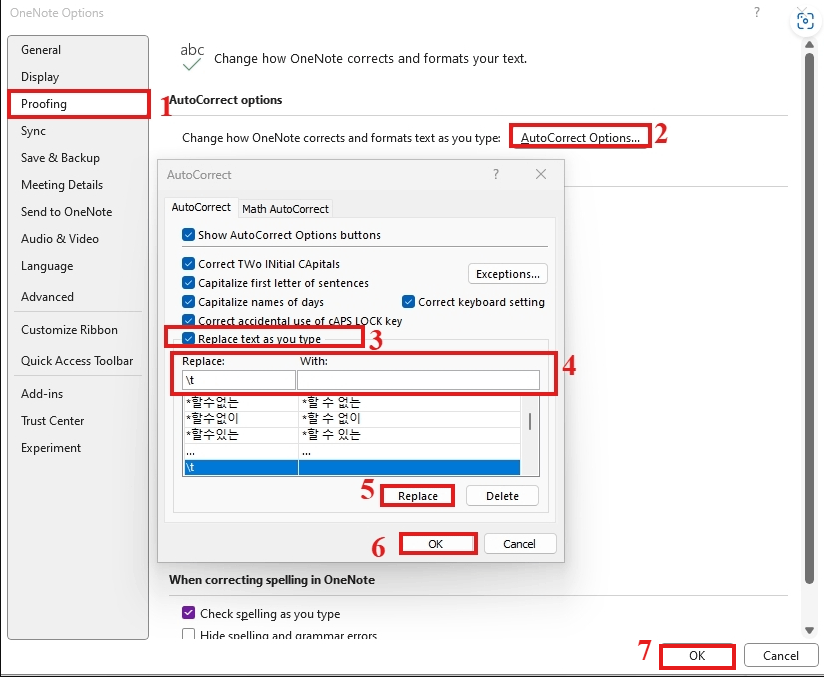Click the options pane vertical scrollbar thumb
The image size is (824, 677).
point(809,317)
